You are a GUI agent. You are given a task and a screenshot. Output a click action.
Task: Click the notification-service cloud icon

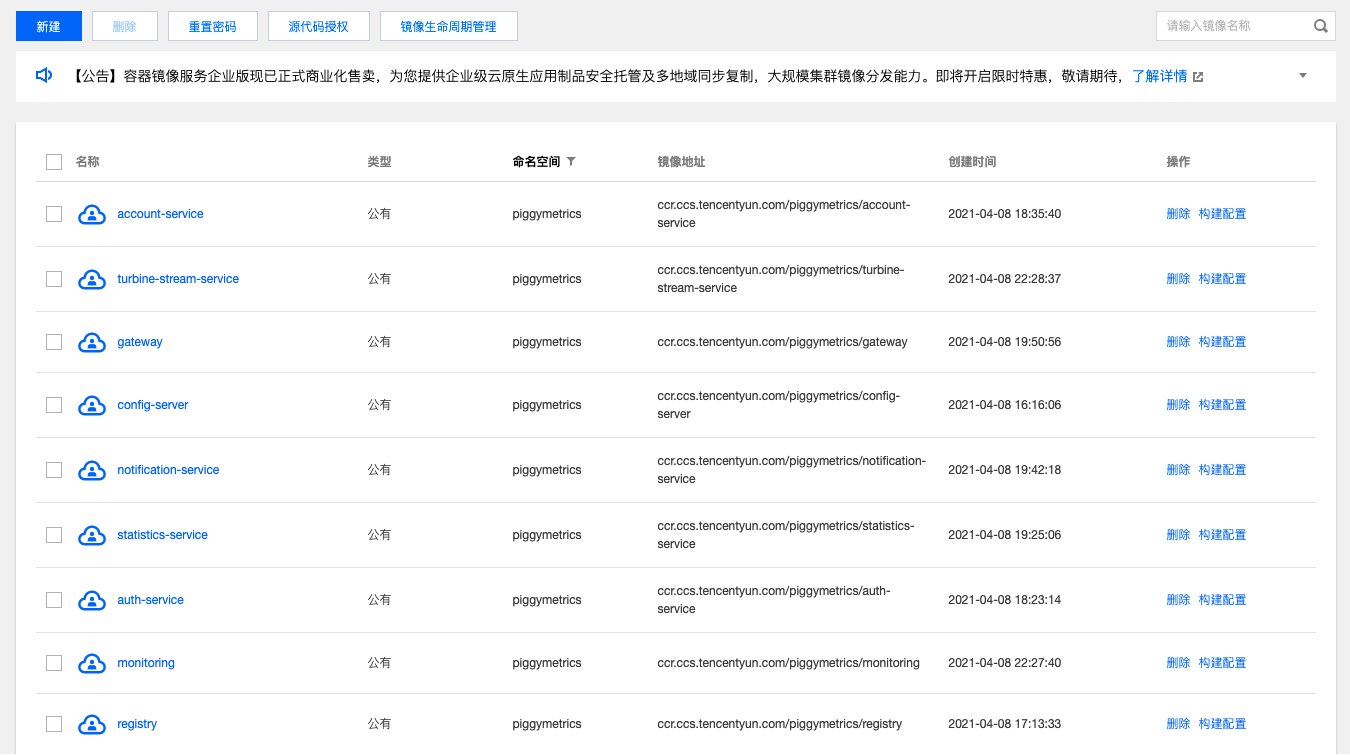(x=92, y=470)
